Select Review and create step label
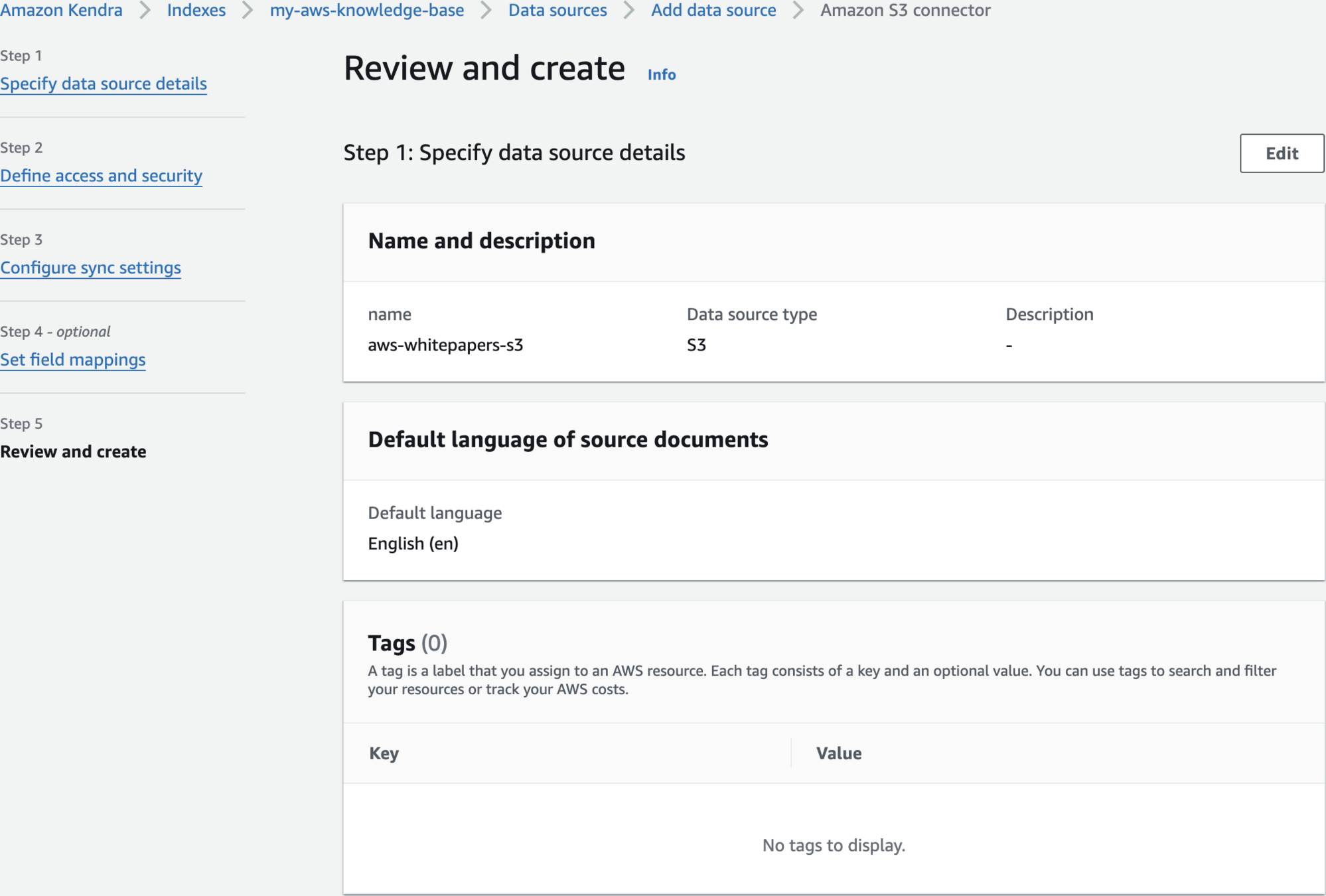This screenshot has height=896, width=1326. tap(73, 451)
